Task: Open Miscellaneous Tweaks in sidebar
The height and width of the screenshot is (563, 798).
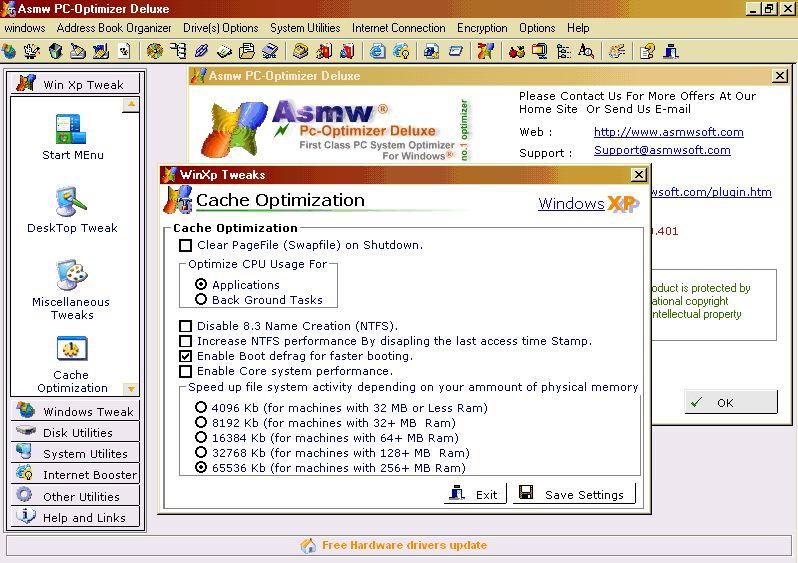Action: 72,290
